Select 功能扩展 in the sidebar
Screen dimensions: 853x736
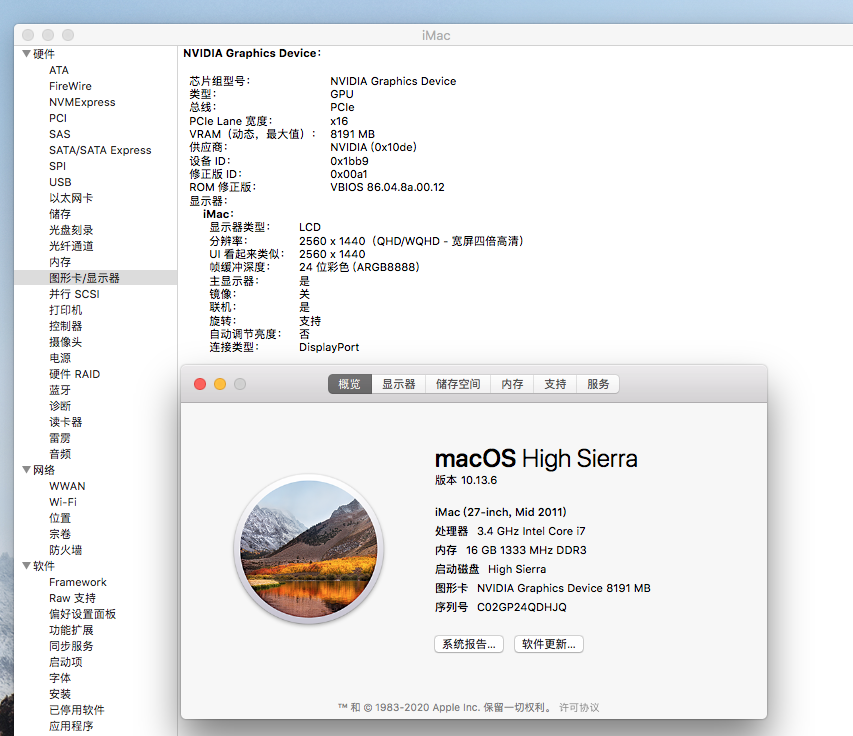[x=71, y=630]
